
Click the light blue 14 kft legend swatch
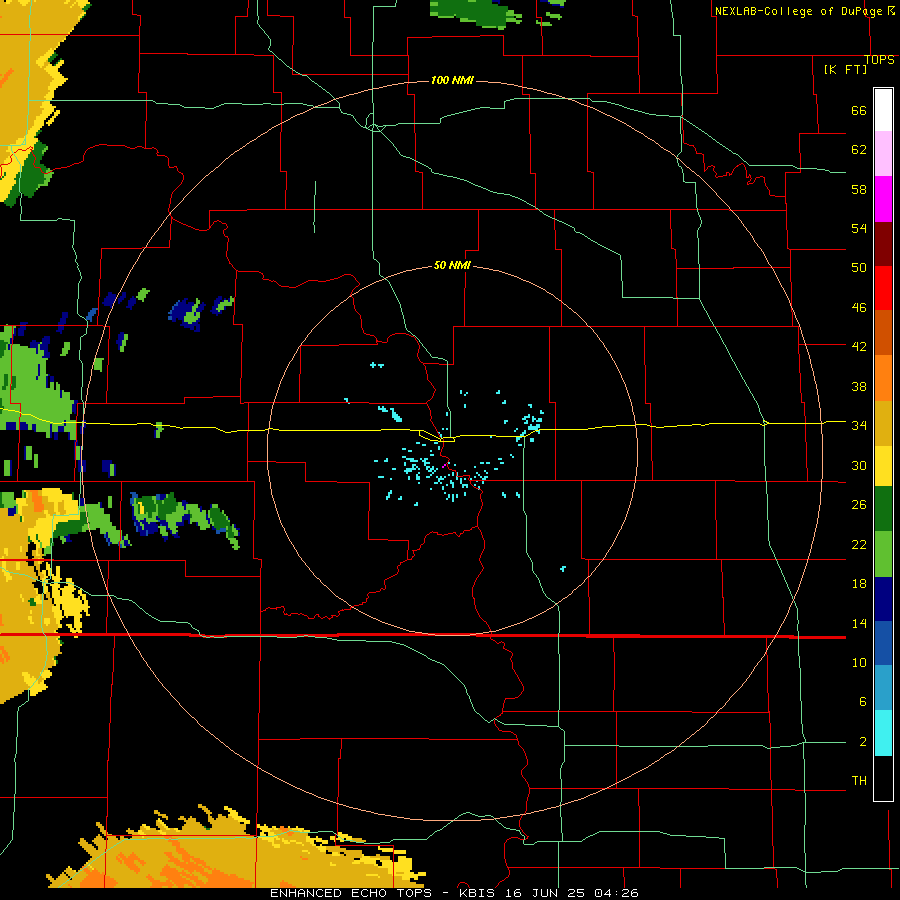click(883, 688)
